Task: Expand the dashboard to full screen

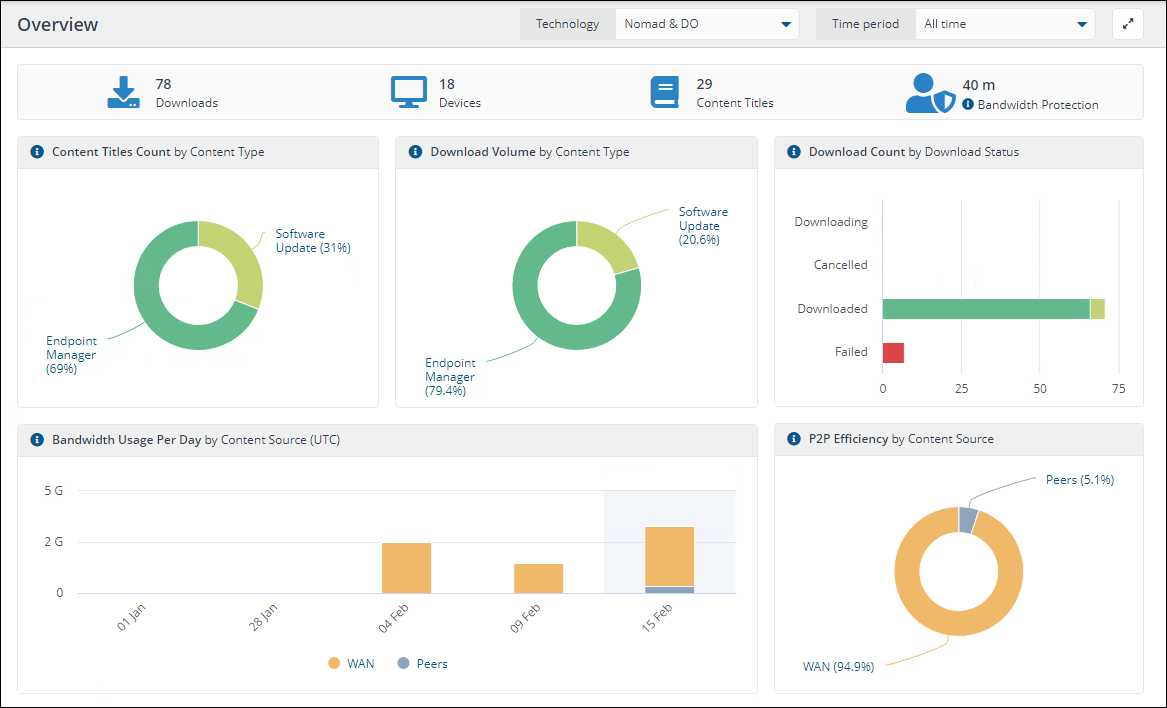Action: [x=1128, y=24]
